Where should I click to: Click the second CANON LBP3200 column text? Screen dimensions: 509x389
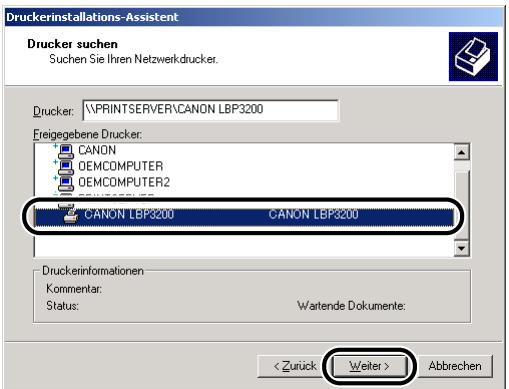(x=313, y=214)
